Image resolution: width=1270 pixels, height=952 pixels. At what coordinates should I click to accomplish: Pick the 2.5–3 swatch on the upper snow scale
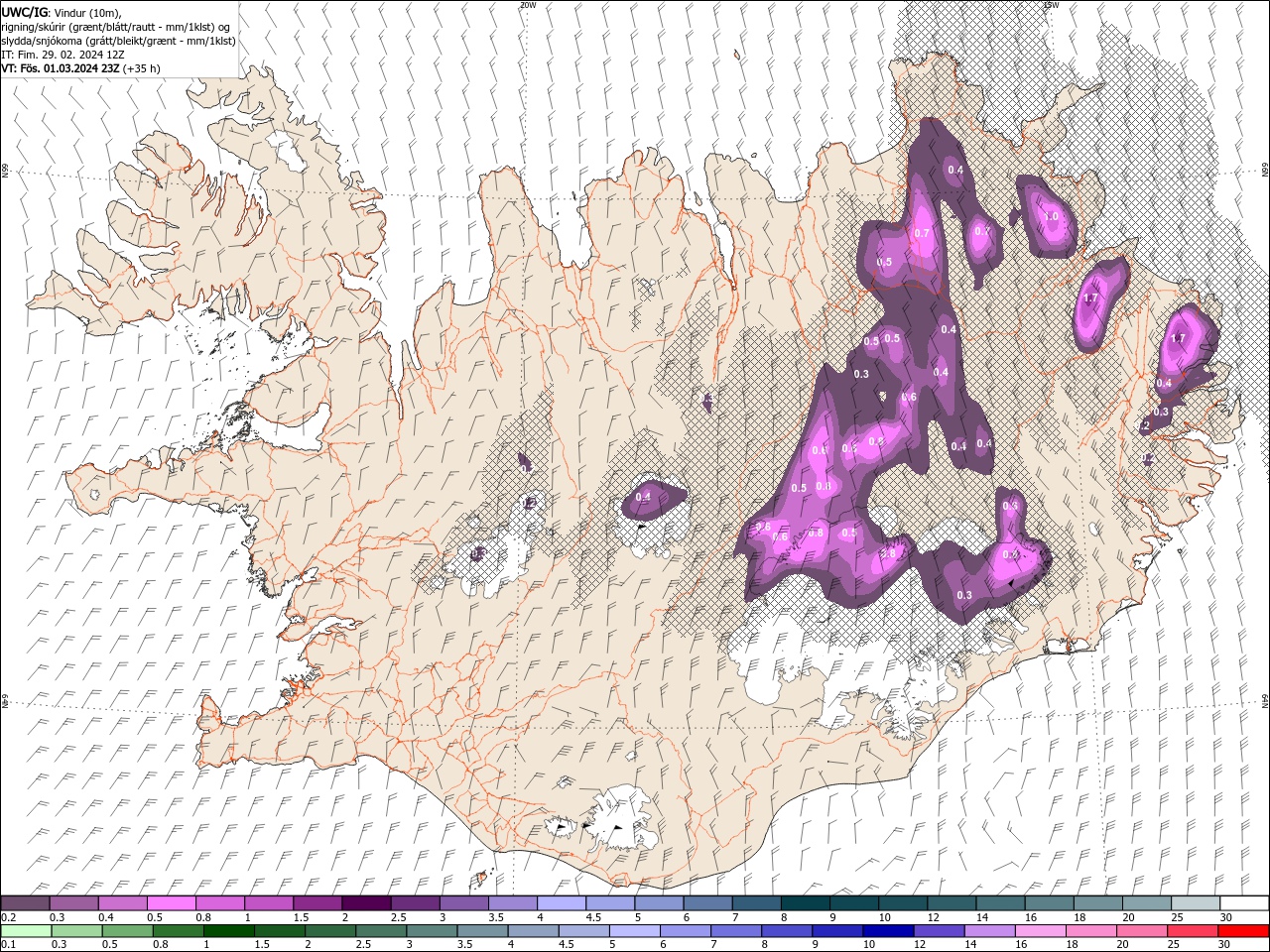416,903
